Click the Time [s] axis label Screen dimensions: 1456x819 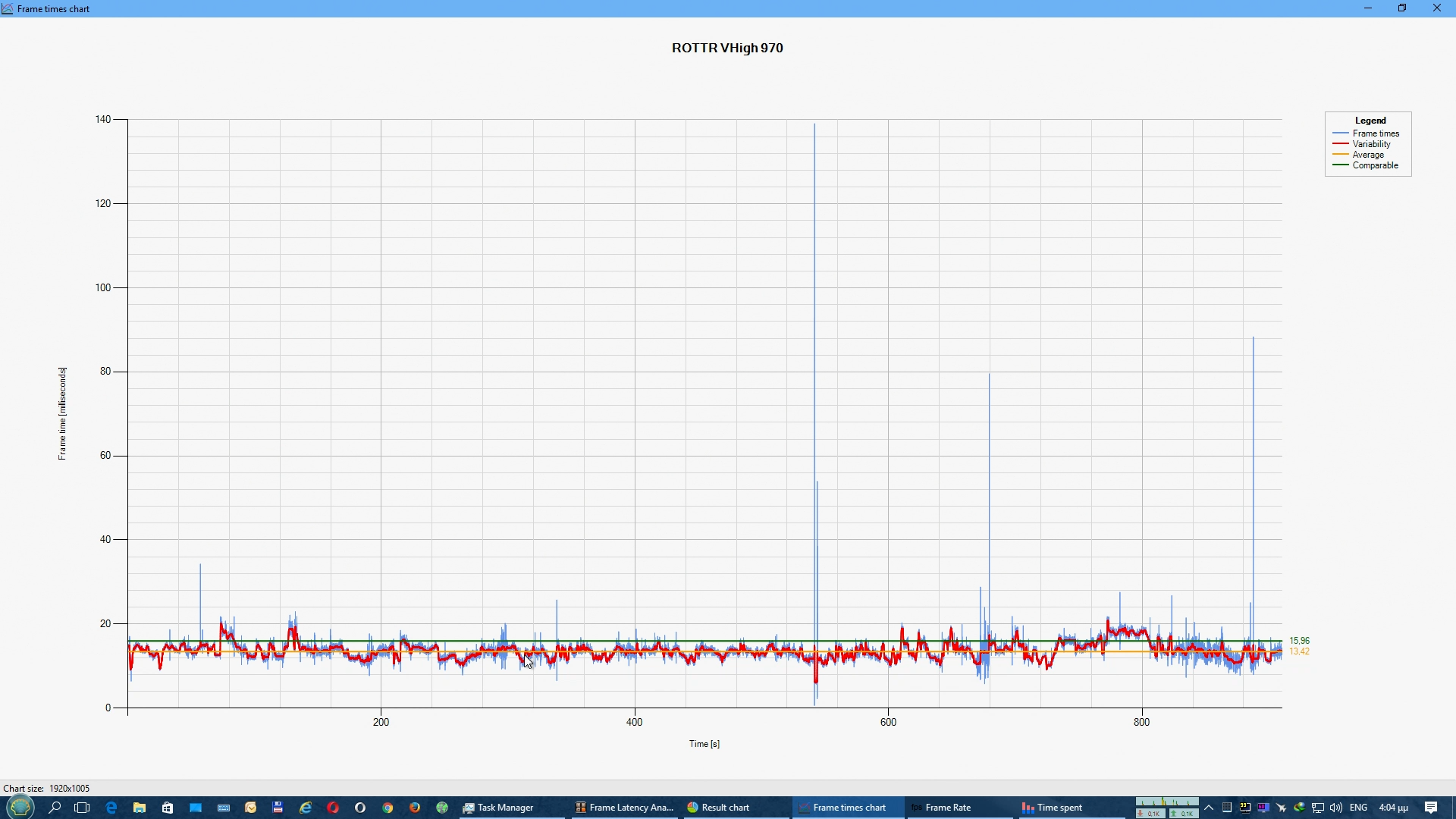[x=704, y=744]
